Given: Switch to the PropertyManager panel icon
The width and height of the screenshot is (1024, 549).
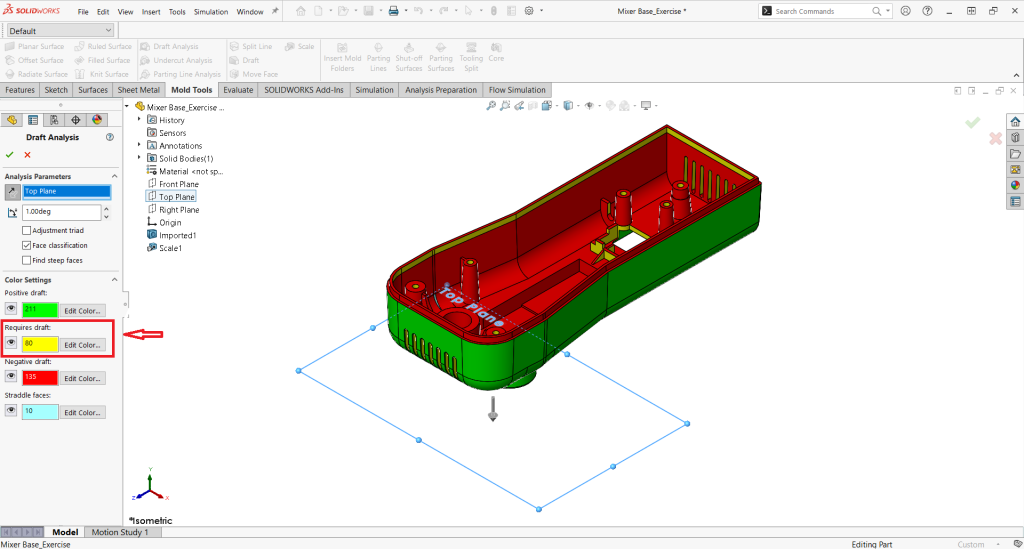Looking at the screenshot, I should (x=32, y=120).
